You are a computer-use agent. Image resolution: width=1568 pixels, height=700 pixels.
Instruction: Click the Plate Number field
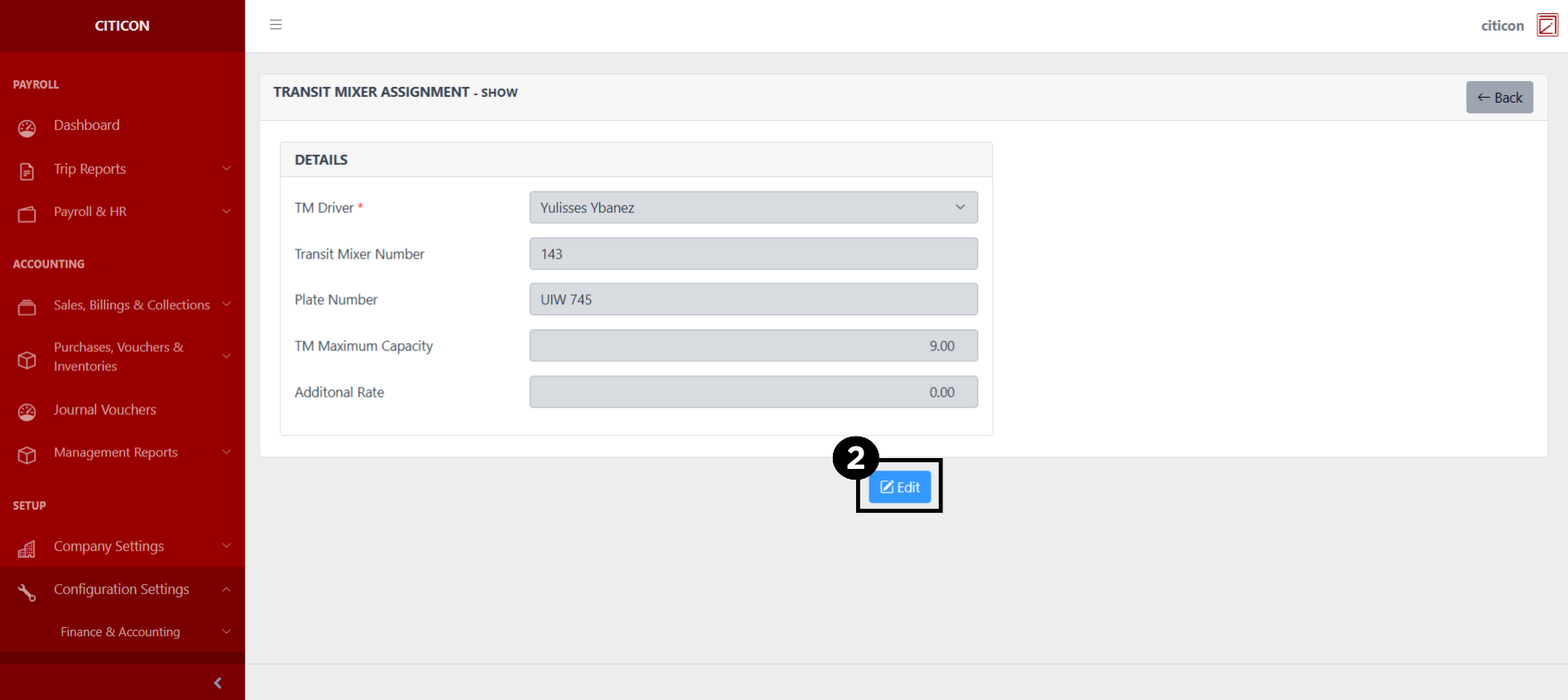(x=753, y=299)
